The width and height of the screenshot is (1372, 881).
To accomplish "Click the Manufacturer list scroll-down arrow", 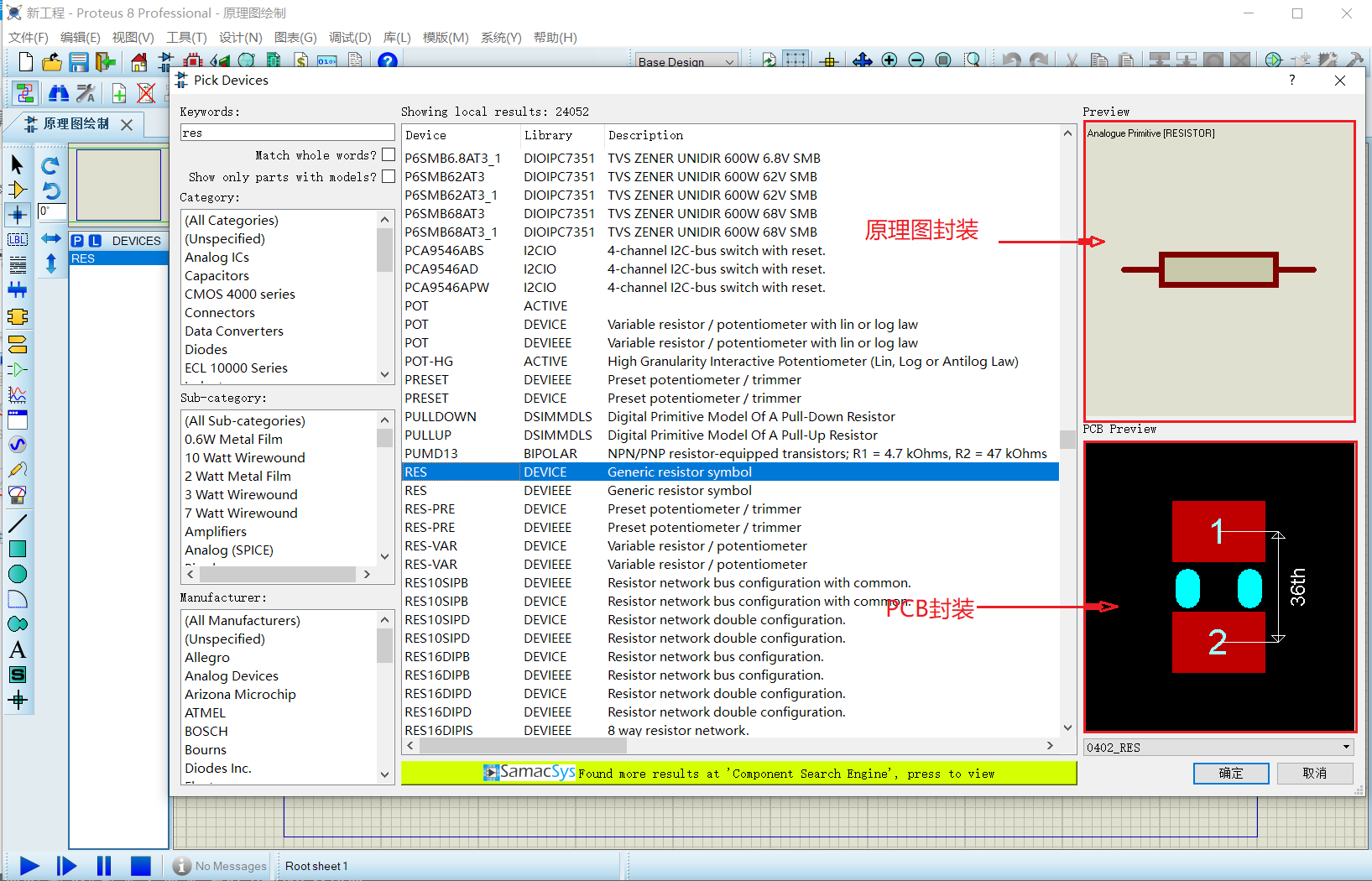I will (385, 774).
